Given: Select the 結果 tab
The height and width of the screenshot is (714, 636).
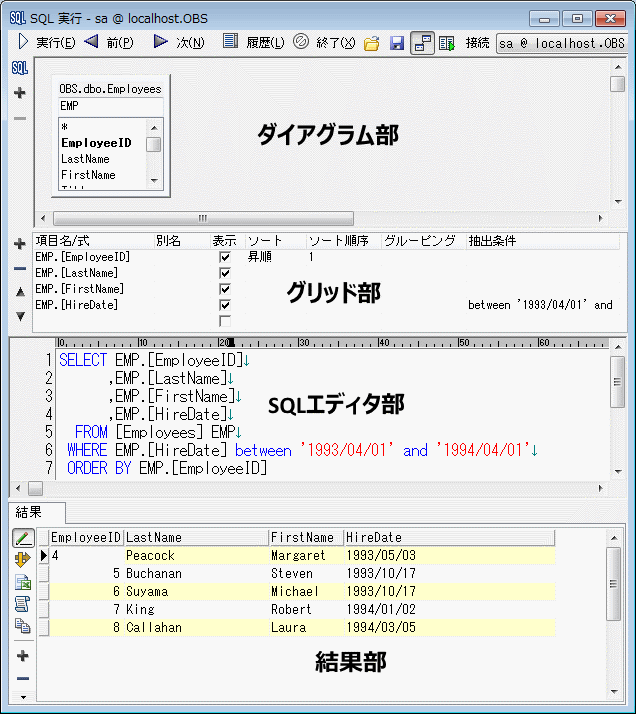Looking at the screenshot, I should pyautogui.click(x=30, y=511).
